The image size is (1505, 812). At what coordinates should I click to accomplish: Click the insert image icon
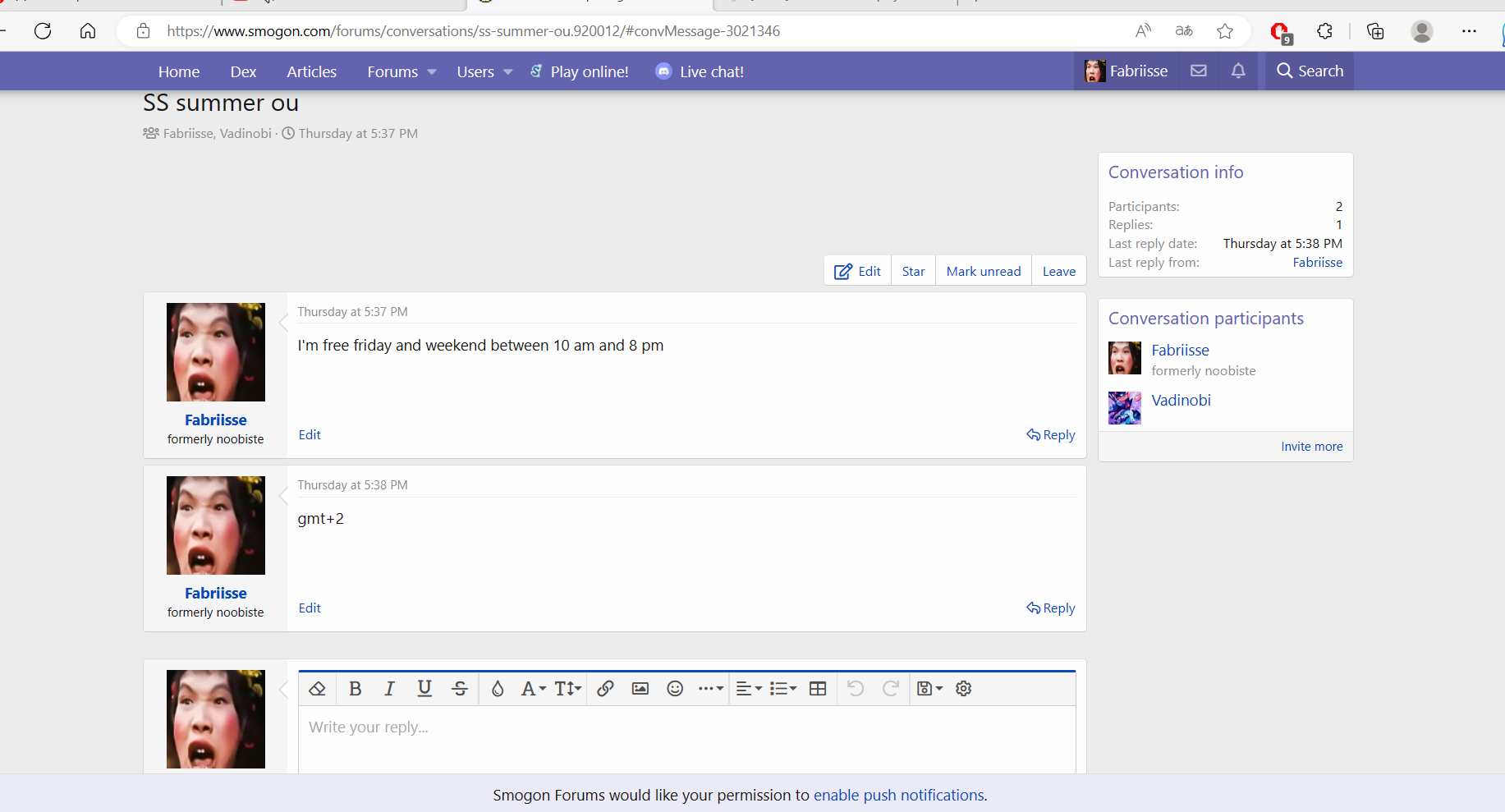click(640, 689)
